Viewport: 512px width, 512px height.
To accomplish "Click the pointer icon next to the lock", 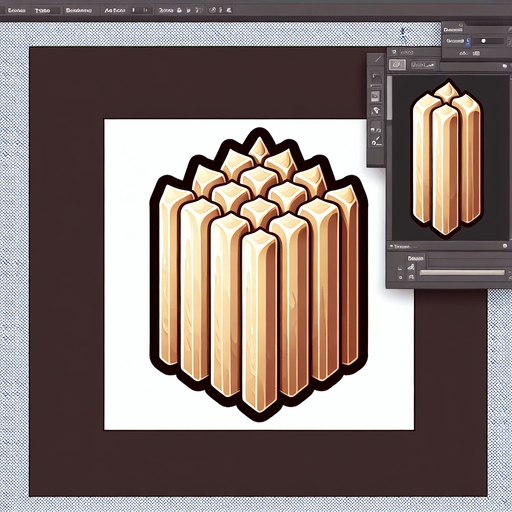I will click(188, 10).
